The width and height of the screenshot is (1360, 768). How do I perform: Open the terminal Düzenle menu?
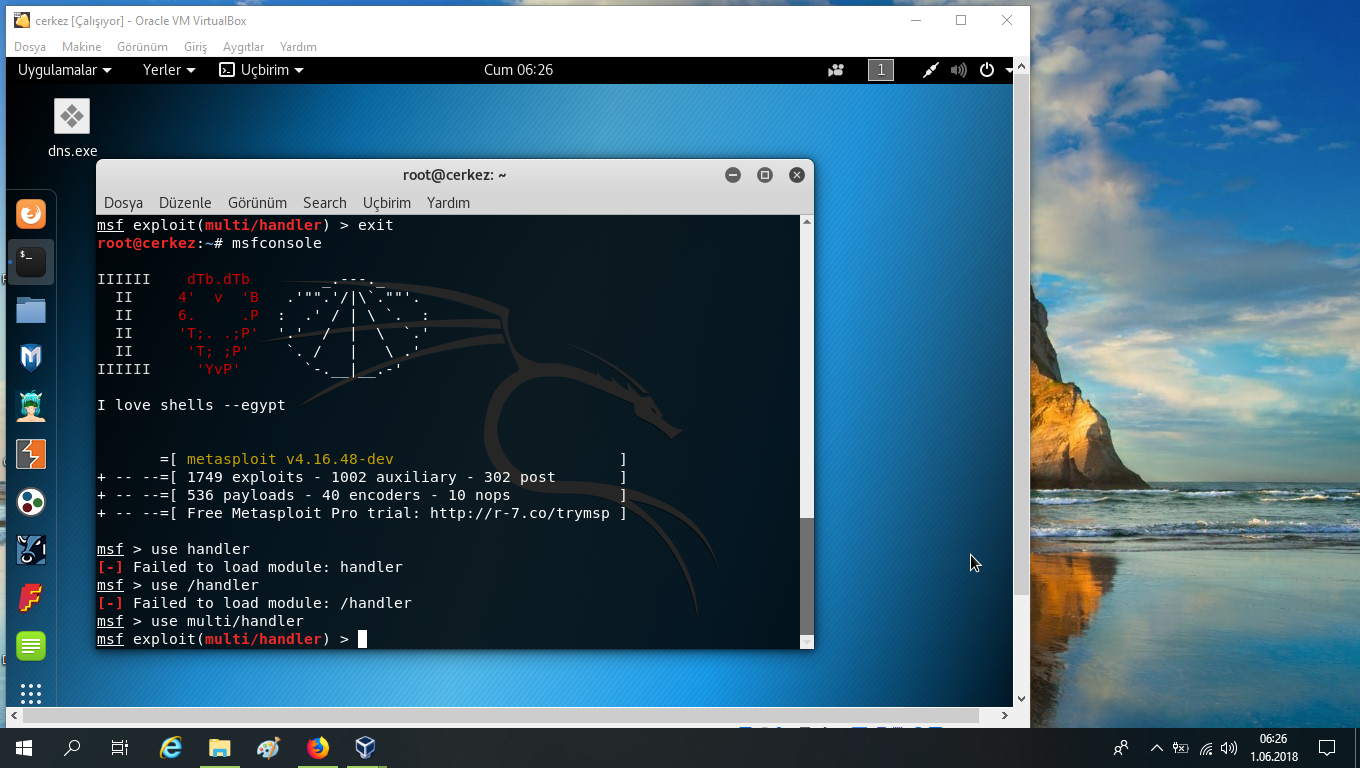[185, 202]
